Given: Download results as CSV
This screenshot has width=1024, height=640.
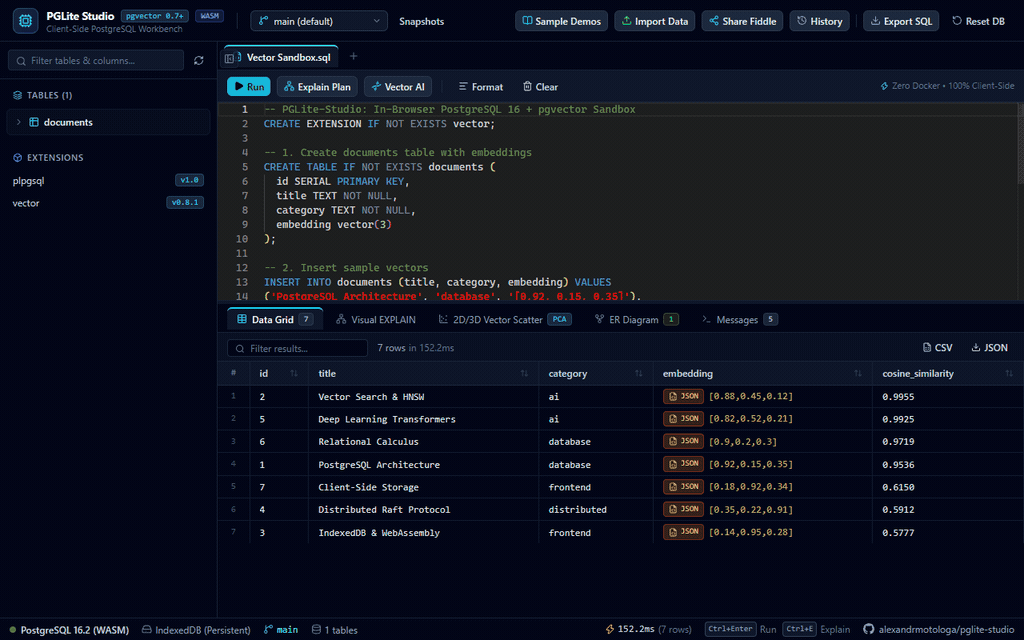Looking at the screenshot, I should (937, 347).
